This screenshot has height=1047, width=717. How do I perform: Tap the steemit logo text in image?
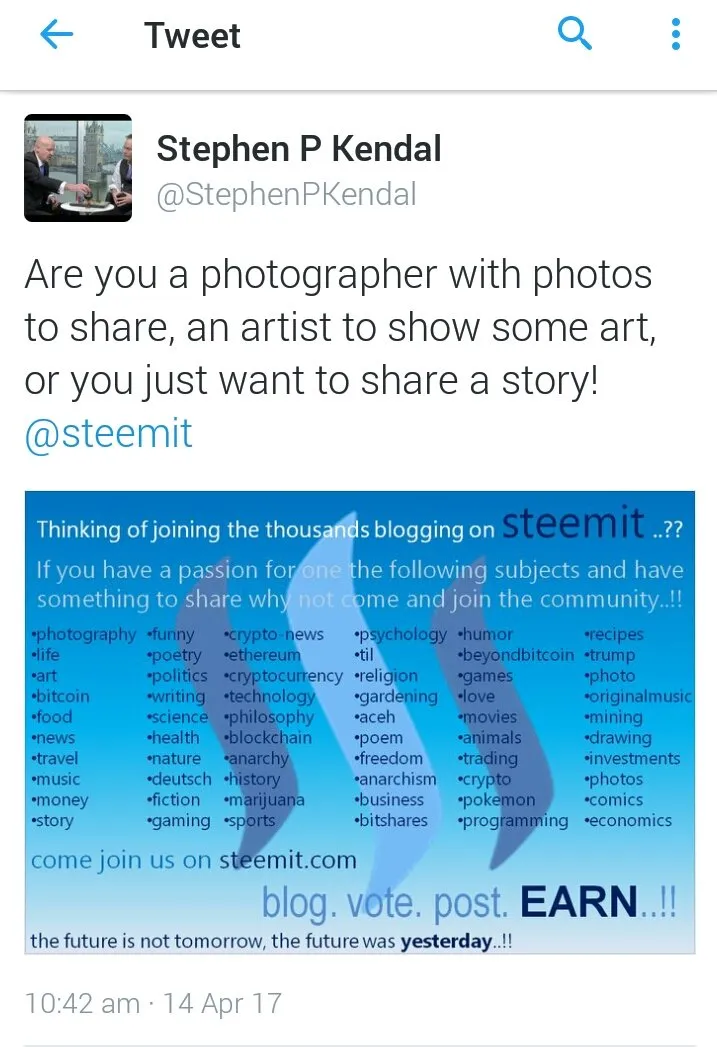point(573,523)
